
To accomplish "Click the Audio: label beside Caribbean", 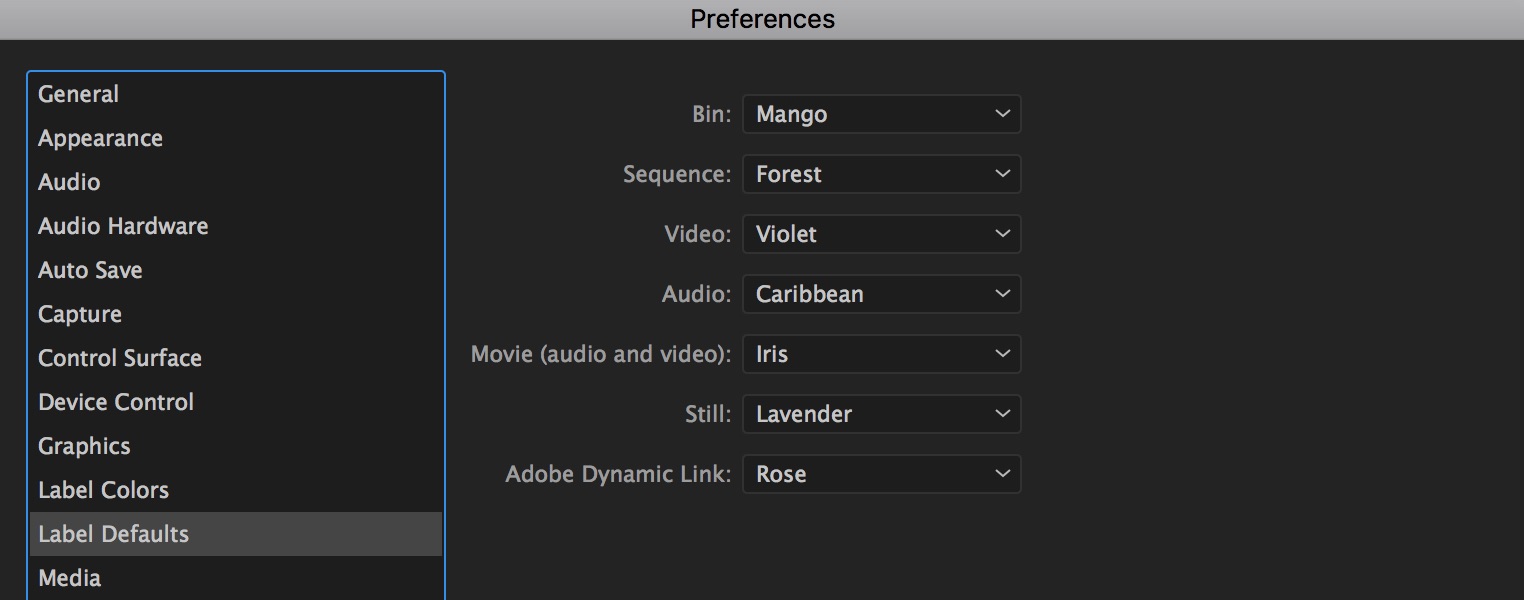I will pos(697,294).
